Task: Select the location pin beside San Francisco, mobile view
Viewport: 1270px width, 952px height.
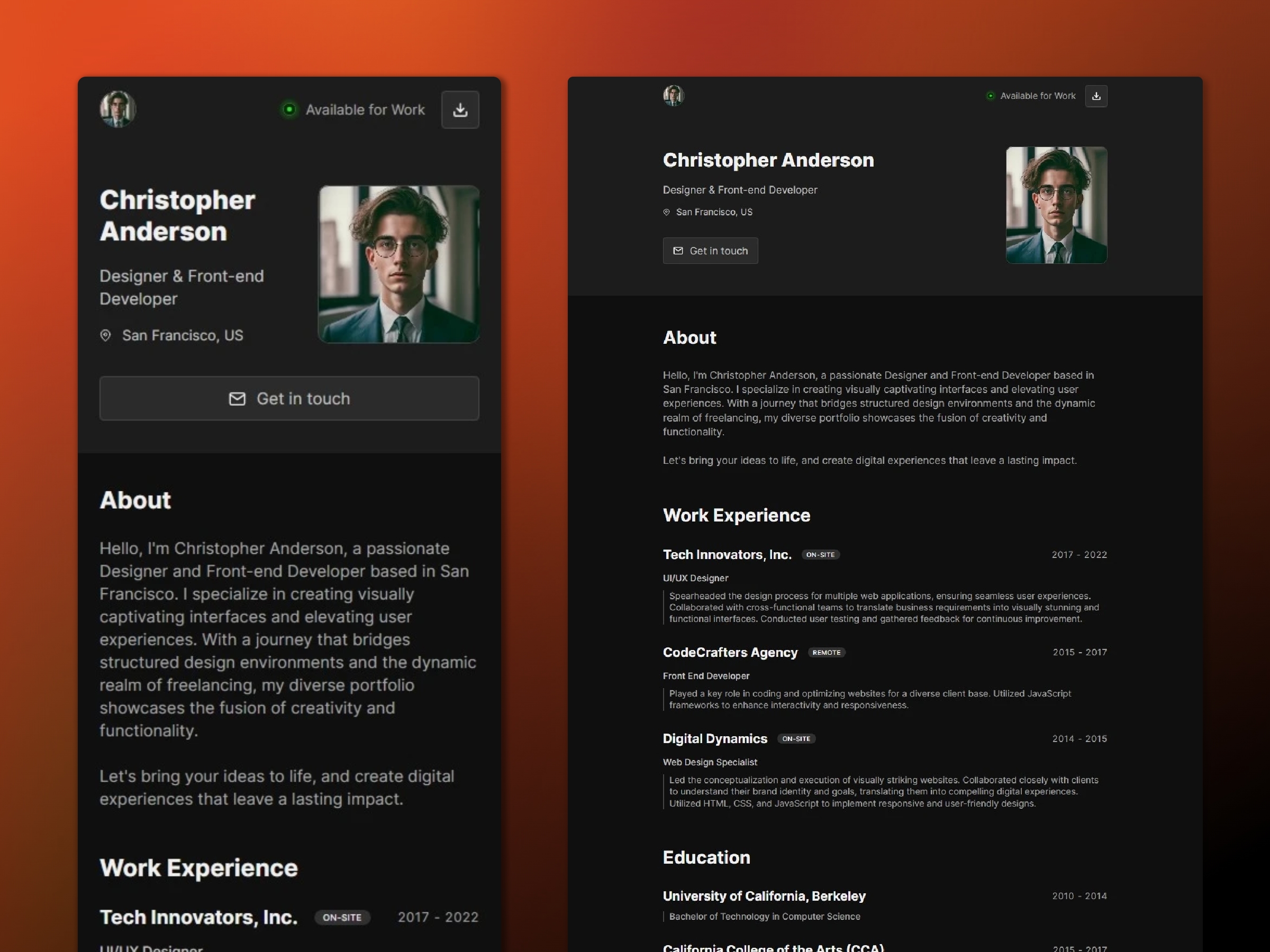Action: pos(106,335)
